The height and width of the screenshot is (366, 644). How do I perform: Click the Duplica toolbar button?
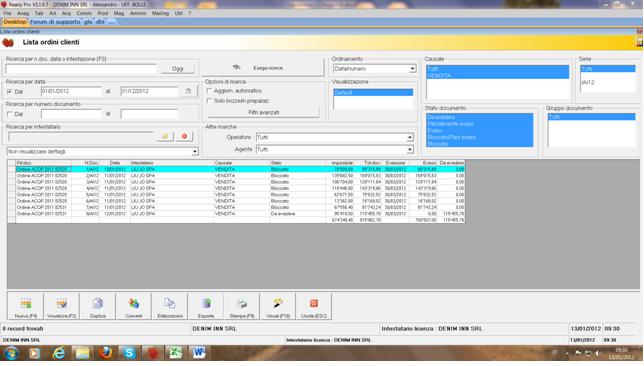click(x=98, y=306)
